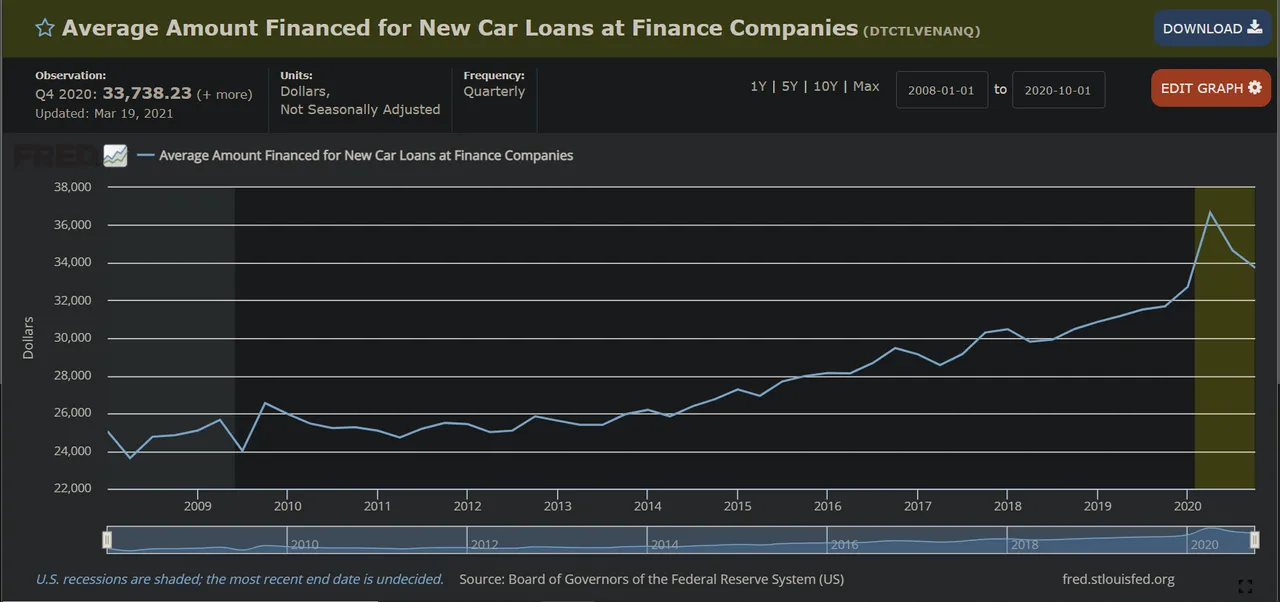Viewport: 1280px width, 602px height.
Task: Click the U.S. recessions shaded note
Action: click(239, 579)
